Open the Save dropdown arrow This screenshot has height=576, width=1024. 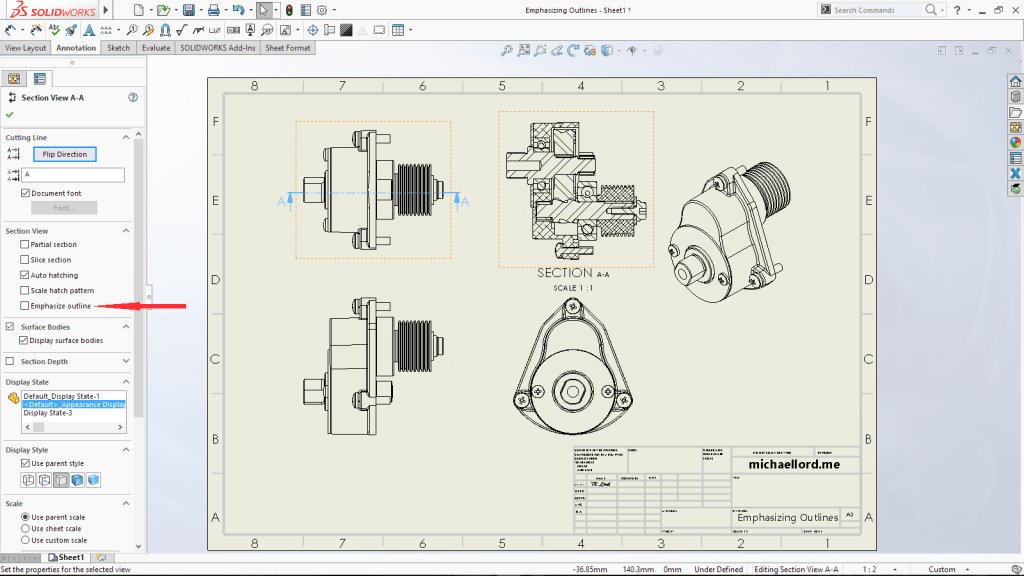point(200,10)
